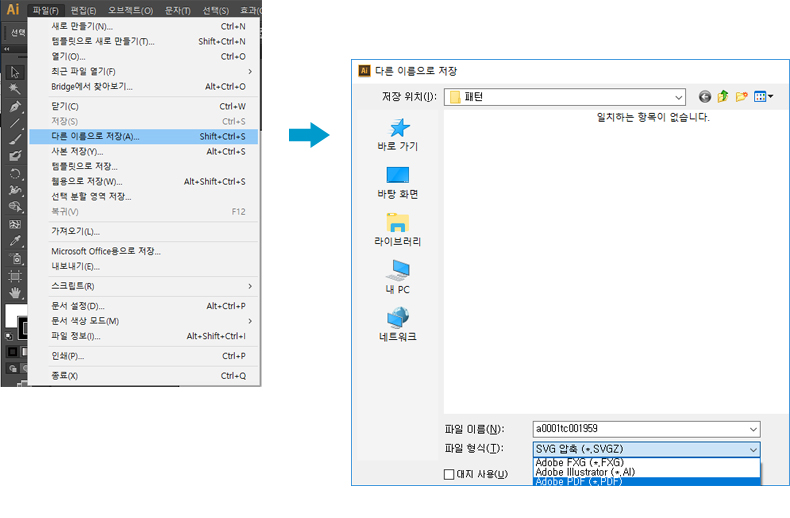This screenshot has width=790, height=518.
Task: Open 내 PC location
Action: [x=398, y=277]
